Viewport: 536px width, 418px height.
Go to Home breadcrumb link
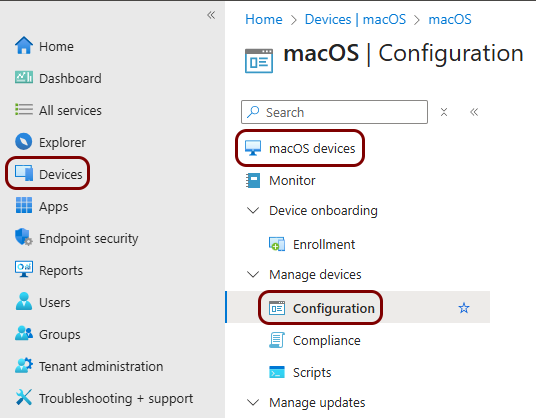click(x=264, y=19)
